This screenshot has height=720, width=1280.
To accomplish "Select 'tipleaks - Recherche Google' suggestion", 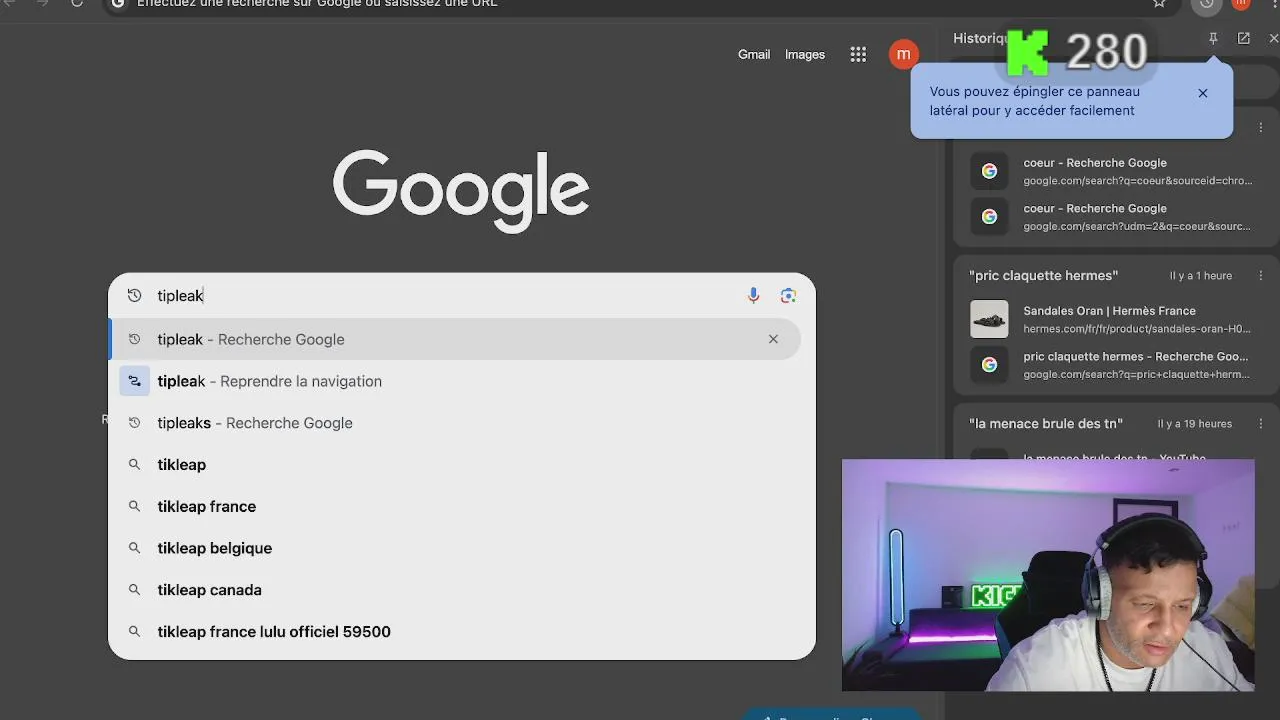I will coord(455,423).
